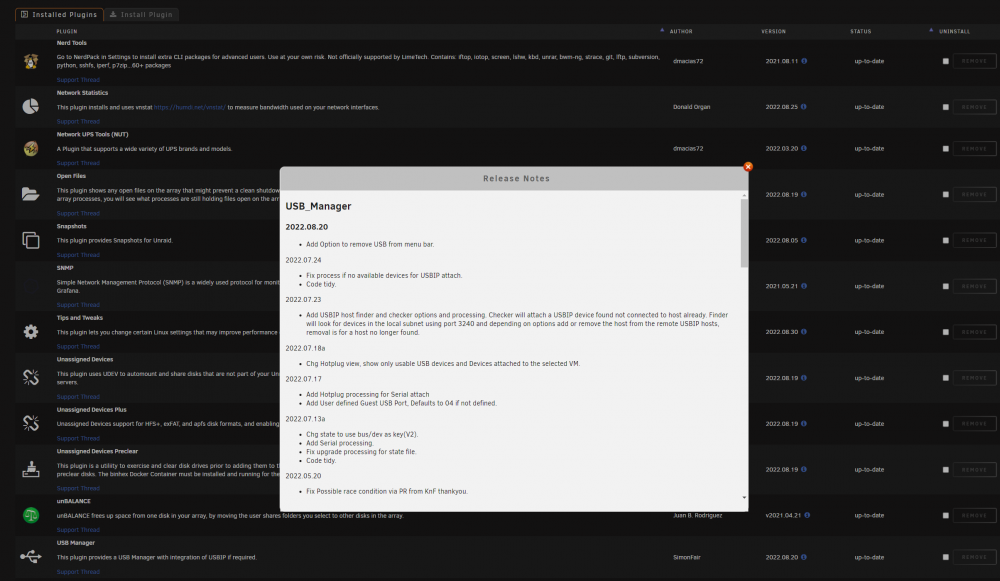Close the Release Notes dialog
Viewport: 1000px width, 581px height.
748,166
